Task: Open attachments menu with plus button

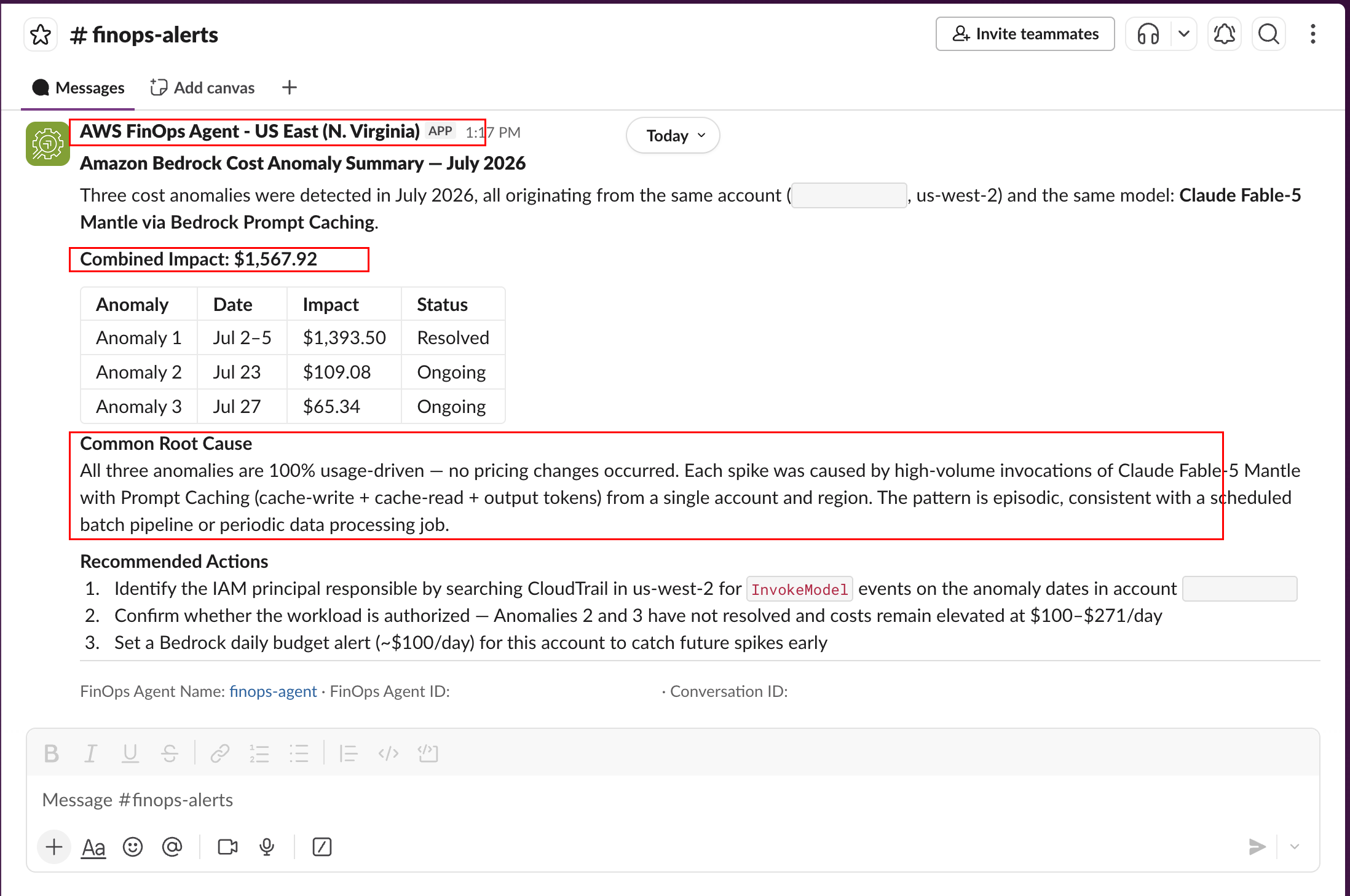Action: (x=54, y=847)
